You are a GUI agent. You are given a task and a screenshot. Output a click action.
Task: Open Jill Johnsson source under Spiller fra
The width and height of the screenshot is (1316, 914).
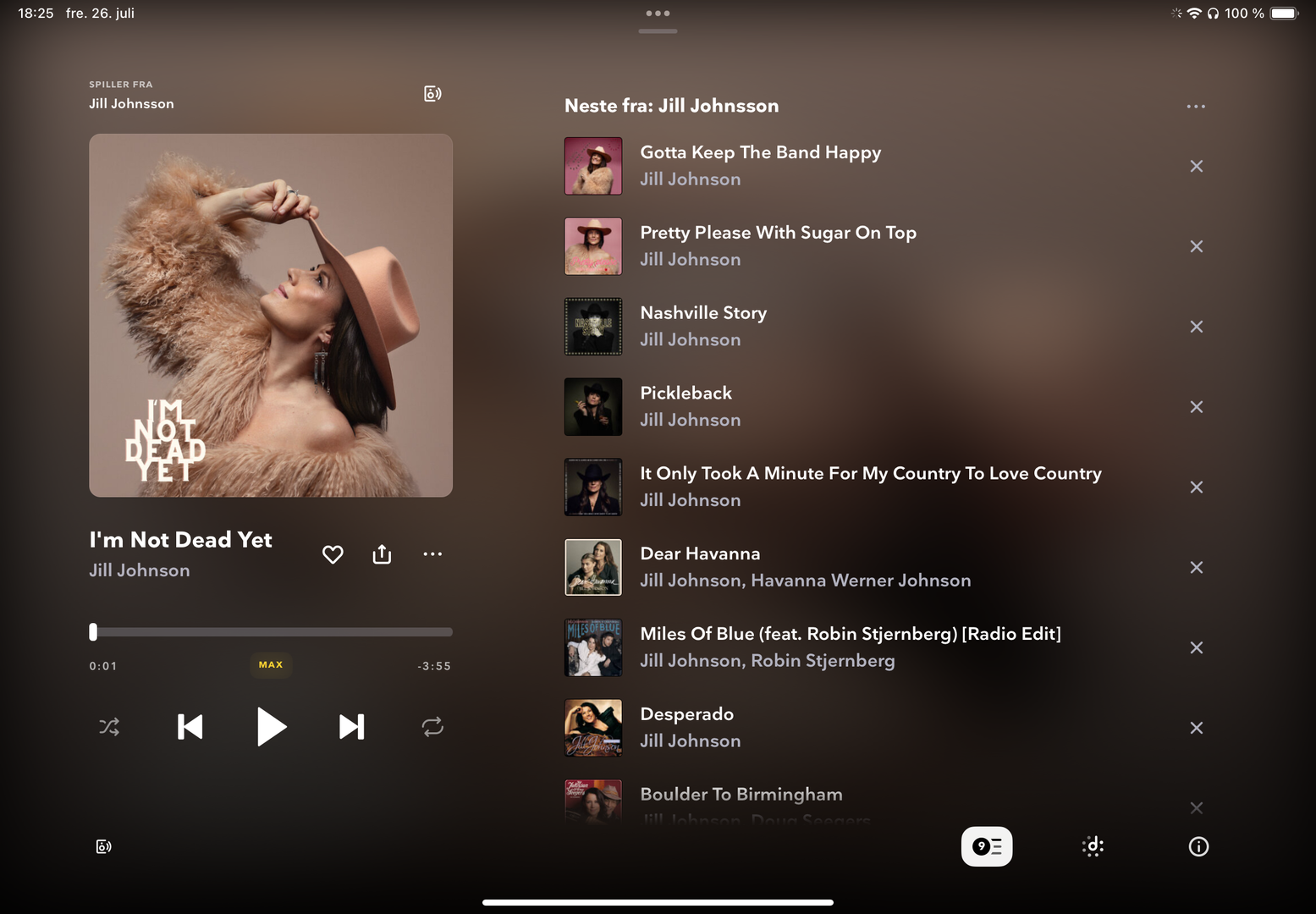pyautogui.click(x=131, y=103)
